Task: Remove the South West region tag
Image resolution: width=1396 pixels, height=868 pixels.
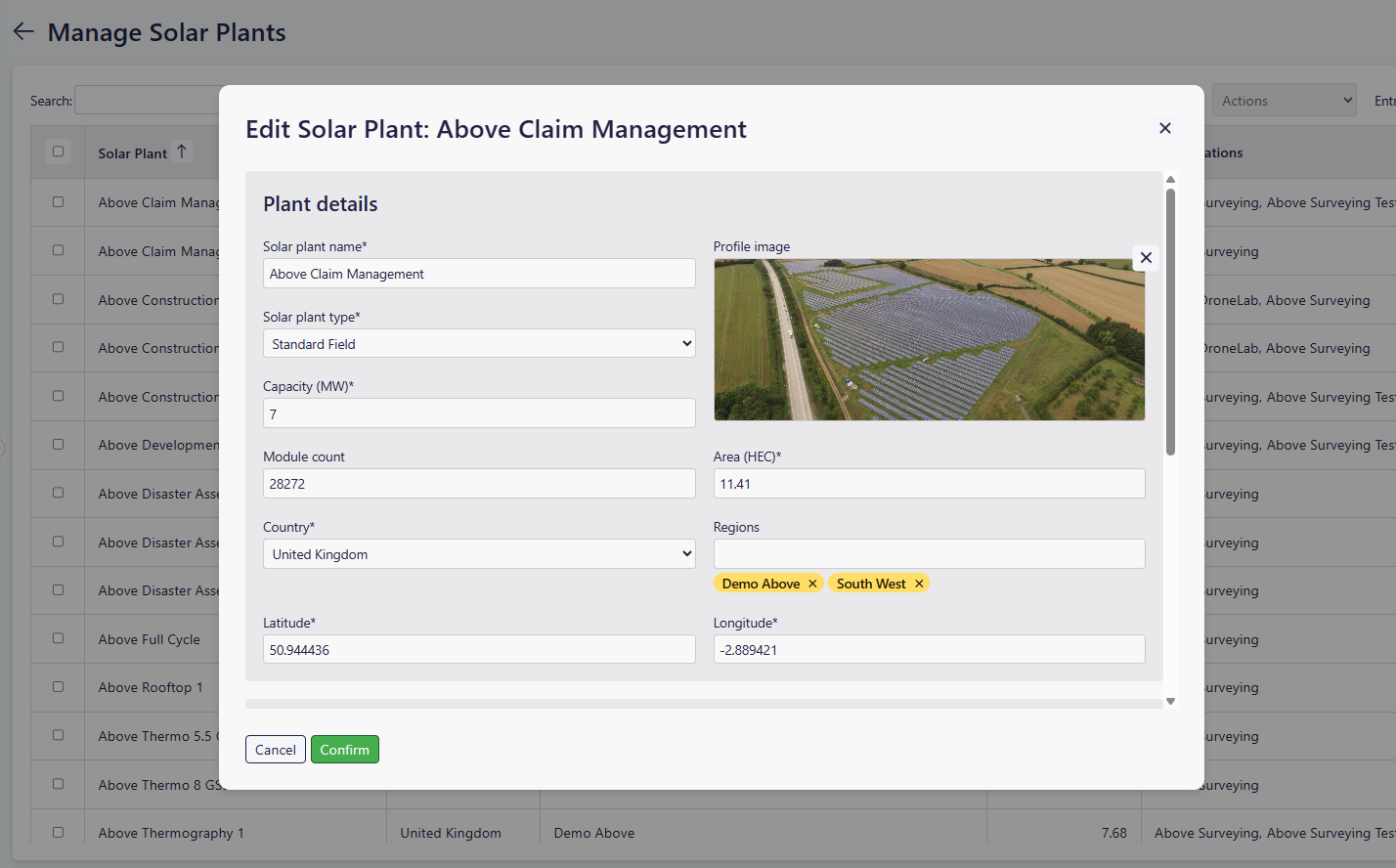Action: coord(919,584)
